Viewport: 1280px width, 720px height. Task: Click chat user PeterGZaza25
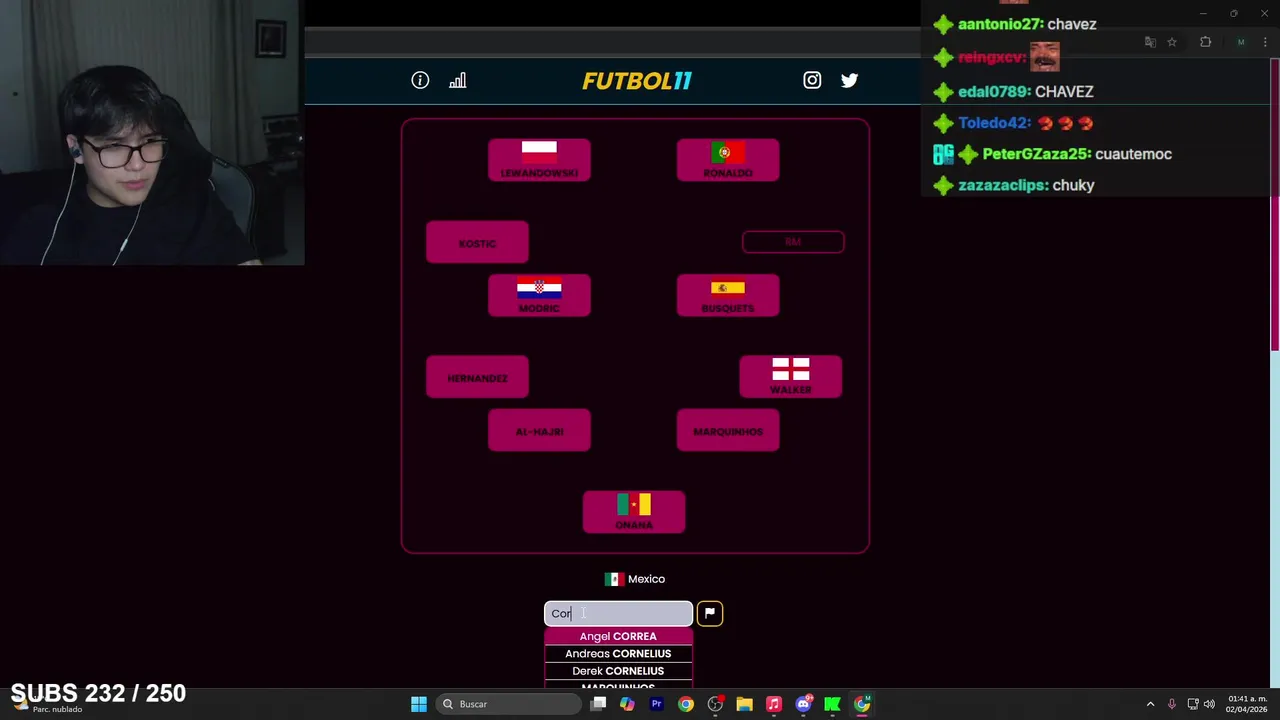pyautogui.click(x=1036, y=154)
